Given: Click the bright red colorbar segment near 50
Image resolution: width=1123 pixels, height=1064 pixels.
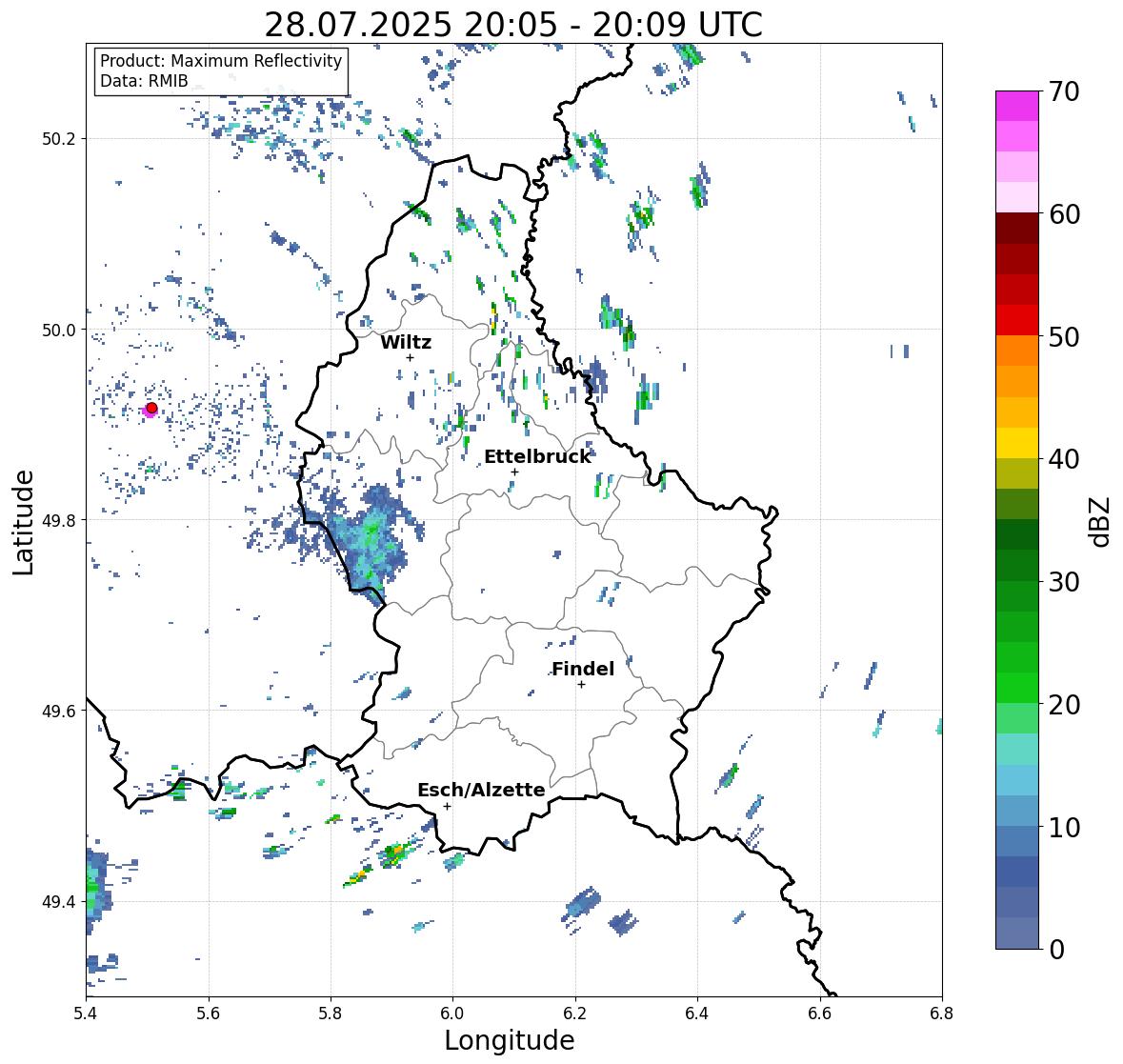Looking at the screenshot, I should (1017, 320).
